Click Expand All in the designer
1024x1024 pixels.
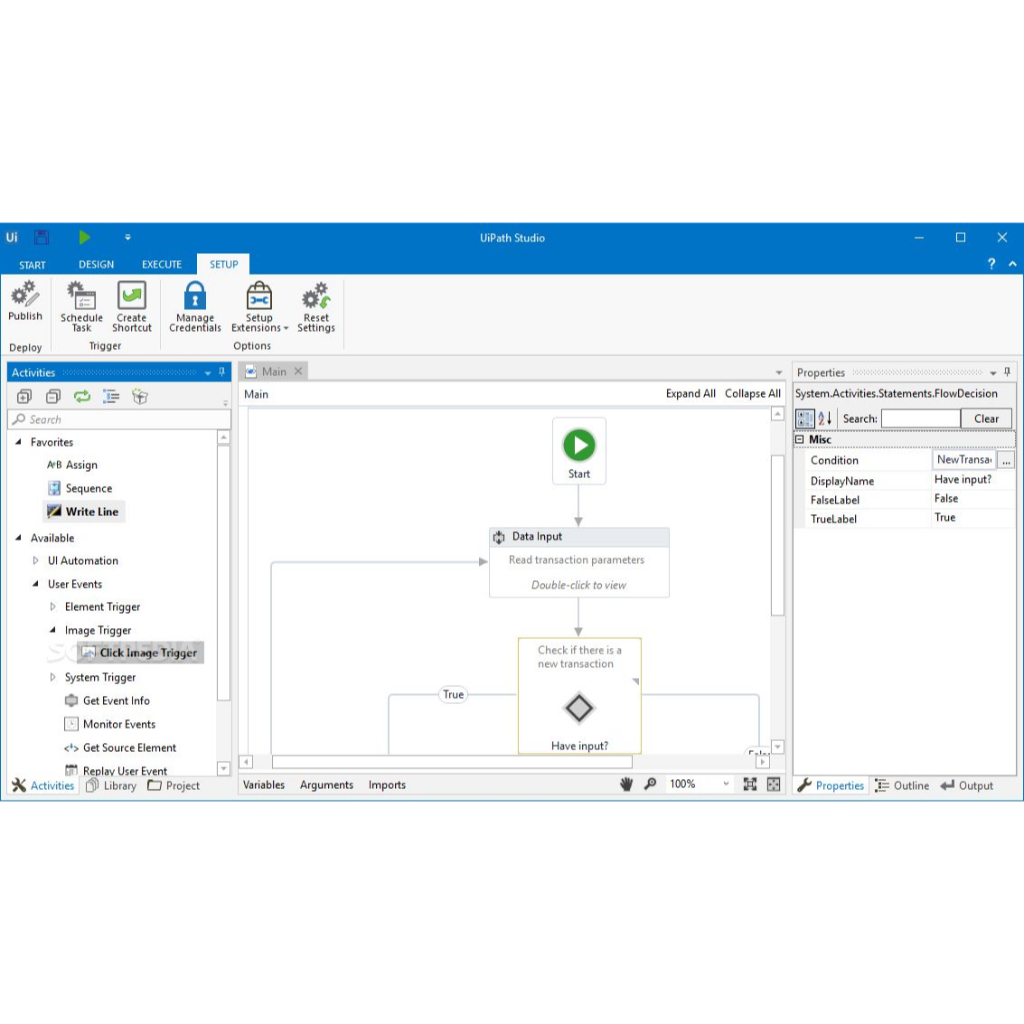click(690, 394)
